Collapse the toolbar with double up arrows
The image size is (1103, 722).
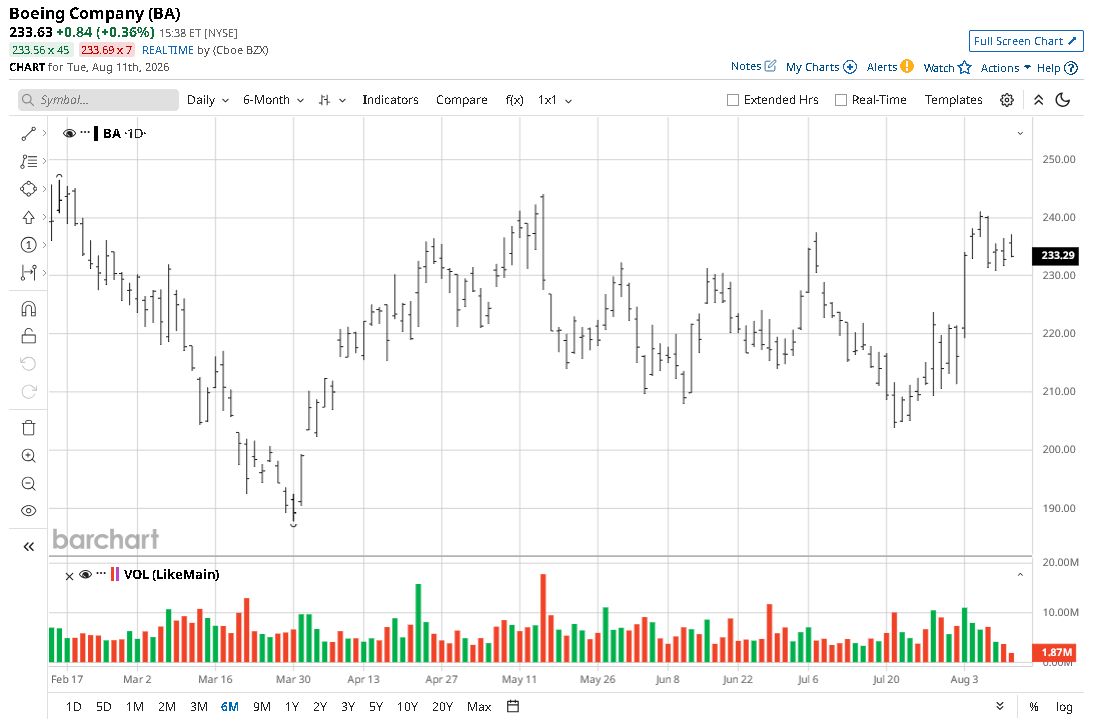tap(1038, 100)
